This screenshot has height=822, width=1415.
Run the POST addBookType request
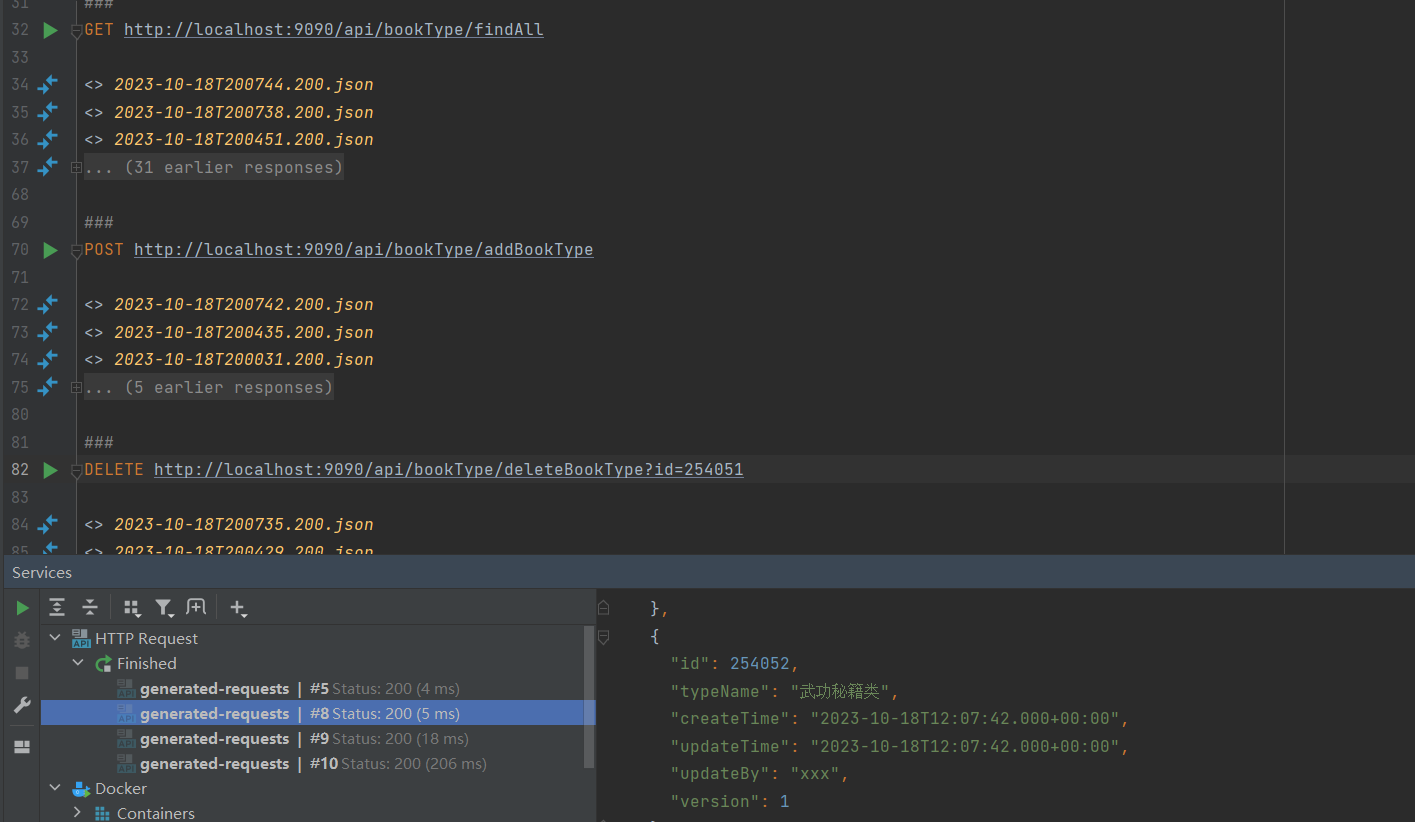[x=50, y=250]
